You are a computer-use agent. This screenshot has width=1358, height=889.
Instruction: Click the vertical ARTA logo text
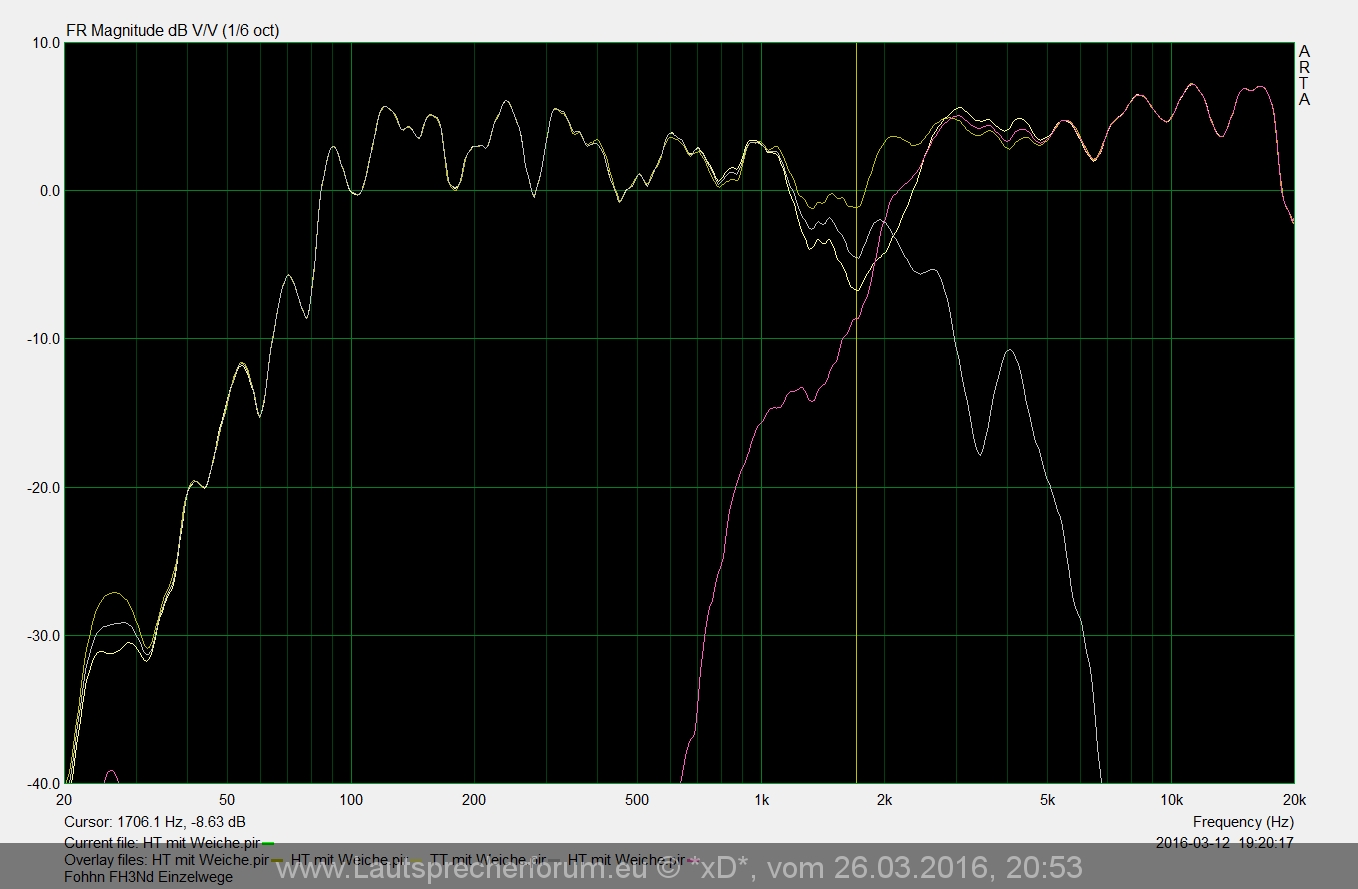tap(1304, 75)
